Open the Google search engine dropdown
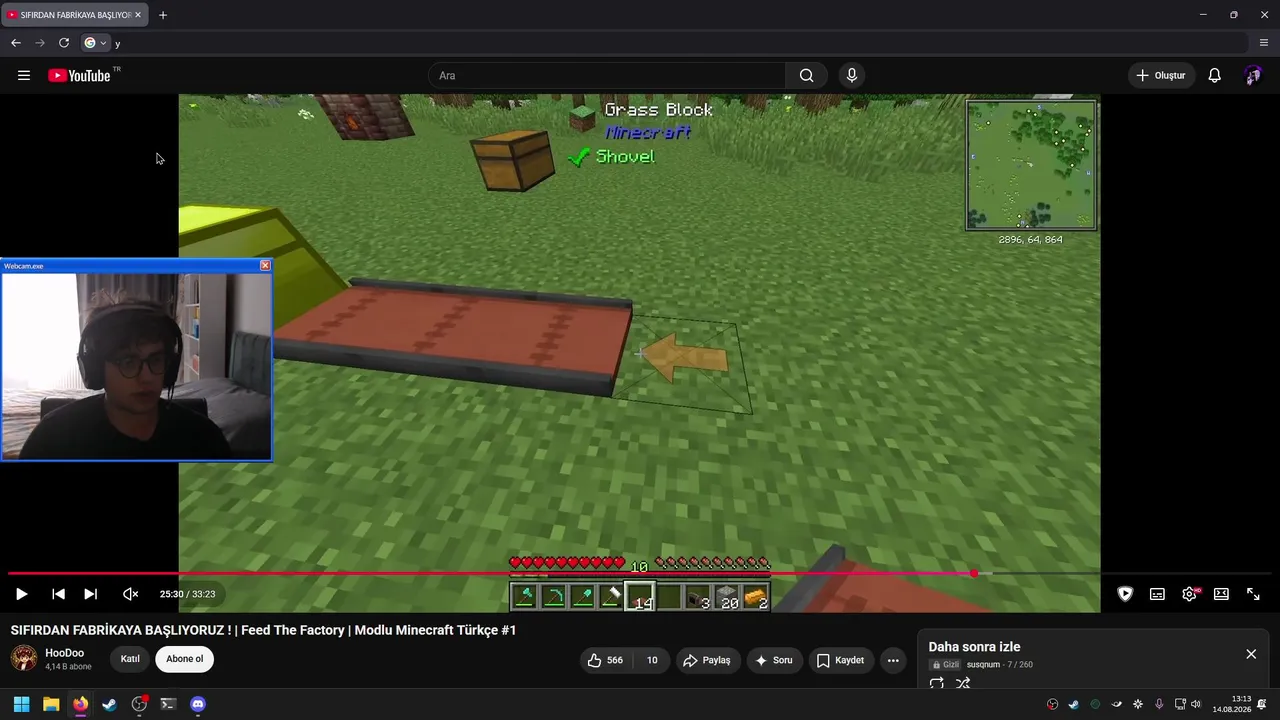 click(x=96, y=43)
